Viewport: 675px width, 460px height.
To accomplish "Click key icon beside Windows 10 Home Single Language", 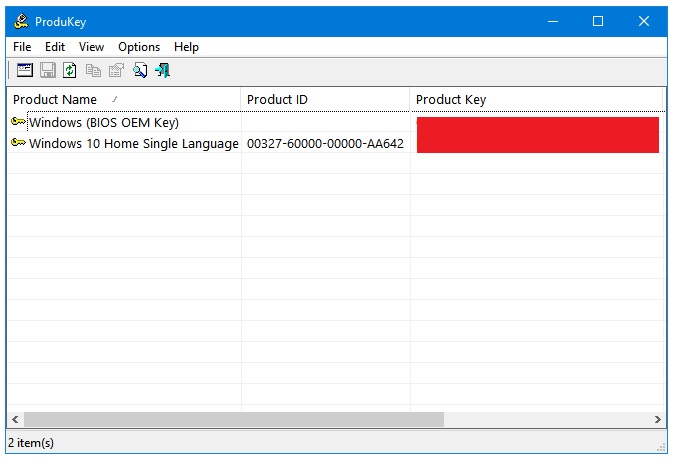I will click(x=18, y=142).
